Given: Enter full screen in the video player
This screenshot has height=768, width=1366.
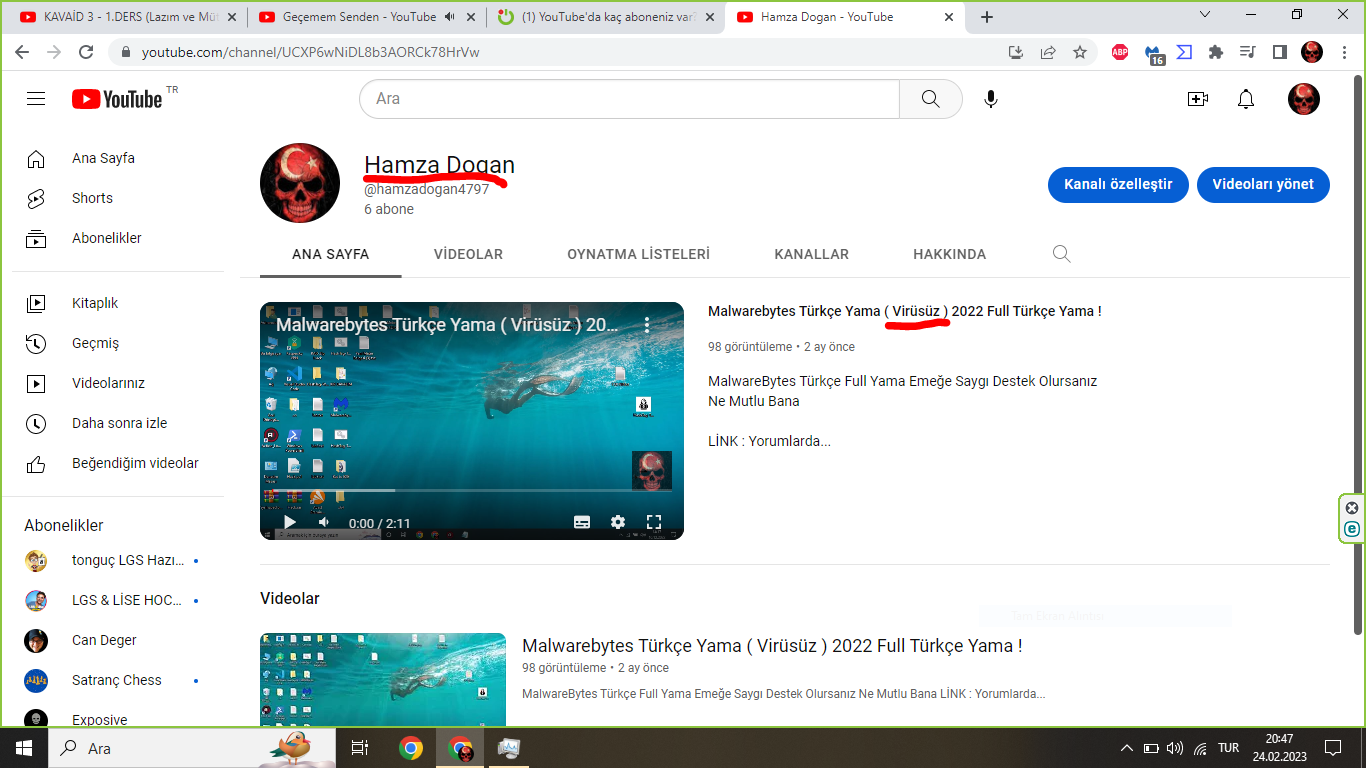Looking at the screenshot, I should 654,522.
